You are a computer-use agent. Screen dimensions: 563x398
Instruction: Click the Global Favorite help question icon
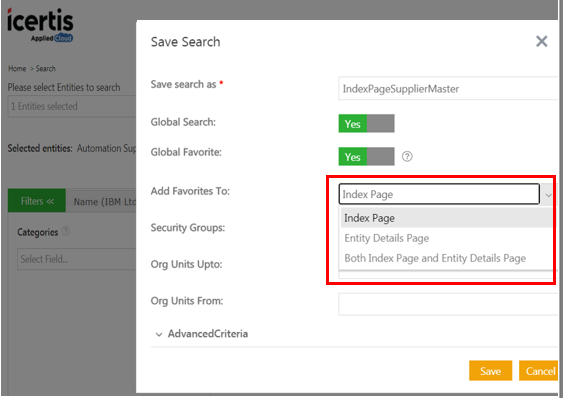click(x=407, y=157)
